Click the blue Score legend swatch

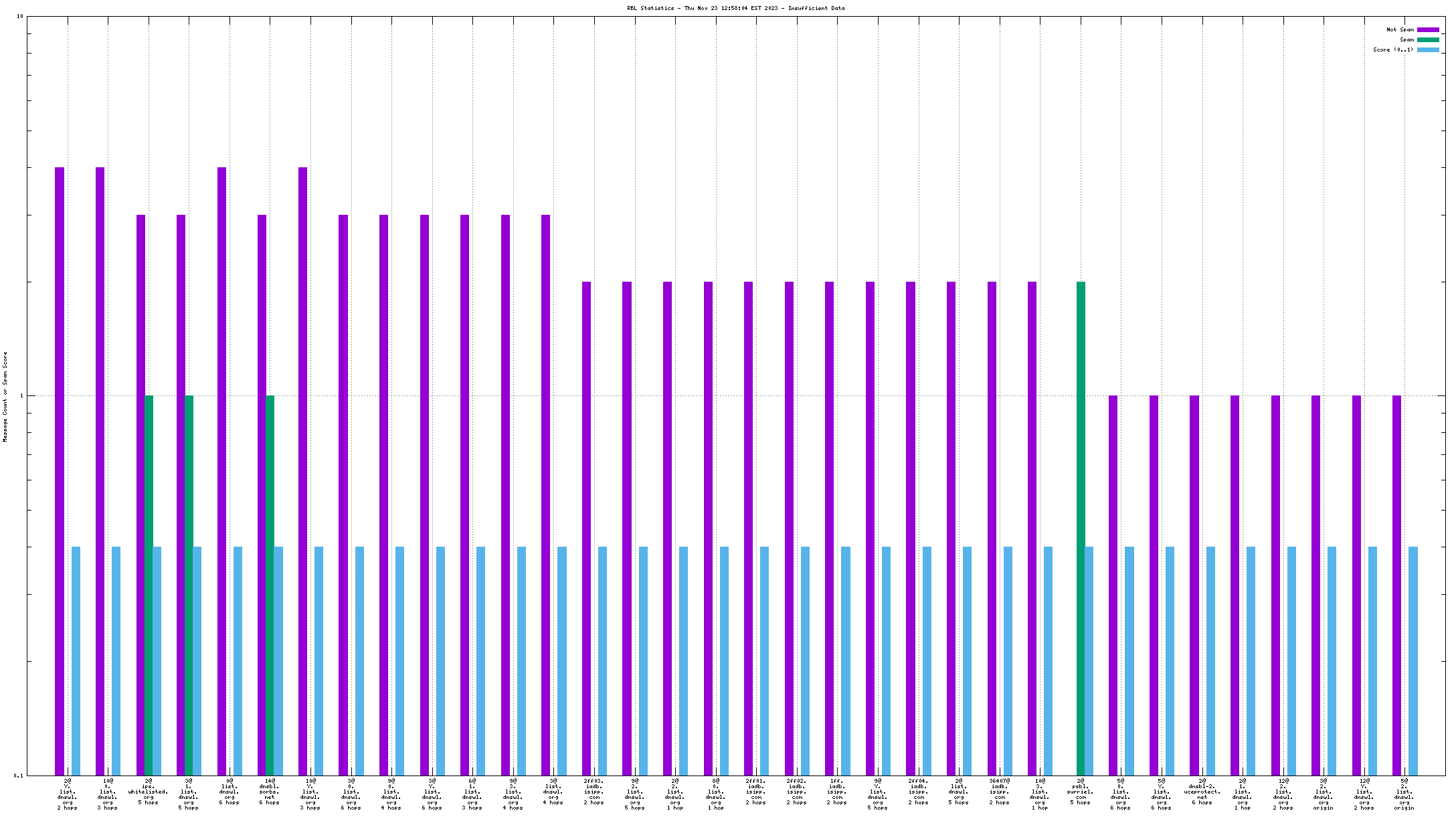(x=1428, y=50)
